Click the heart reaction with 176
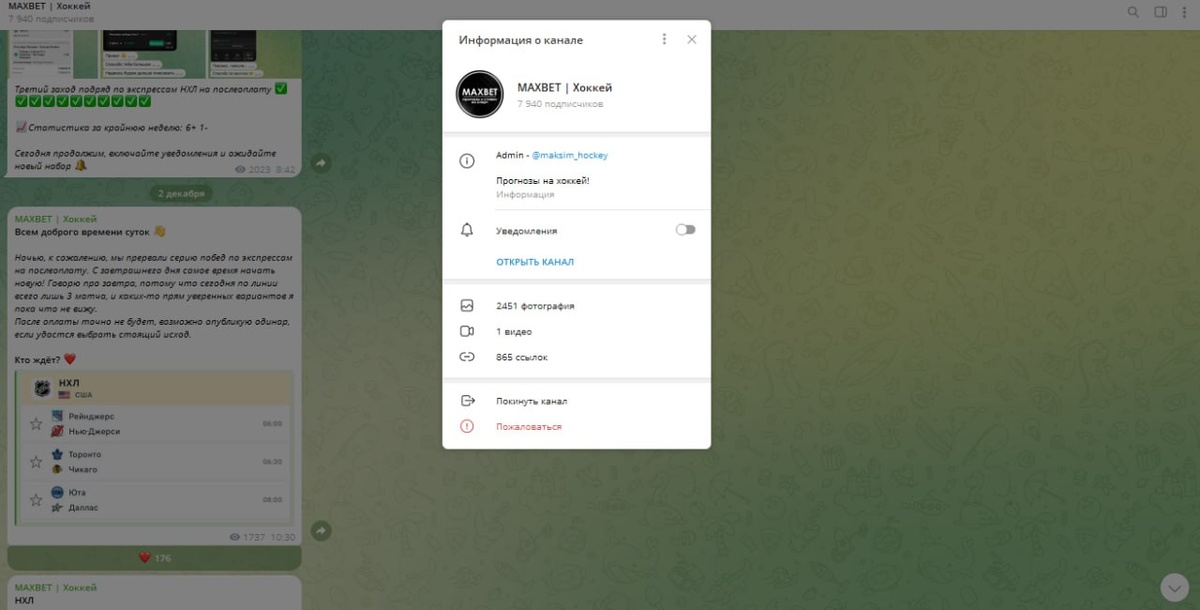 (x=154, y=558)
